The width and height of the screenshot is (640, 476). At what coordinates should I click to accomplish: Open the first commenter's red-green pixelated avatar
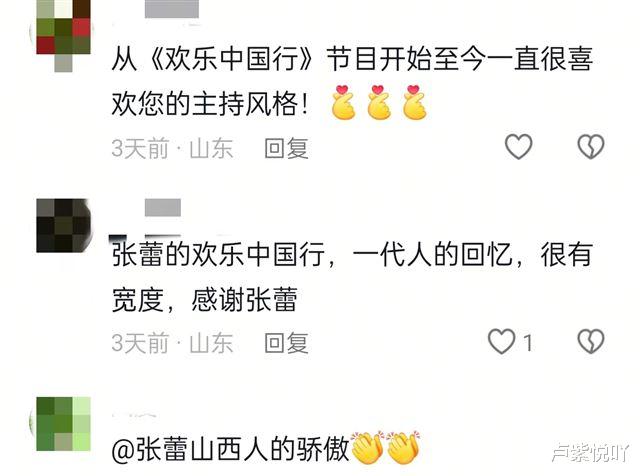coord(63,33)
